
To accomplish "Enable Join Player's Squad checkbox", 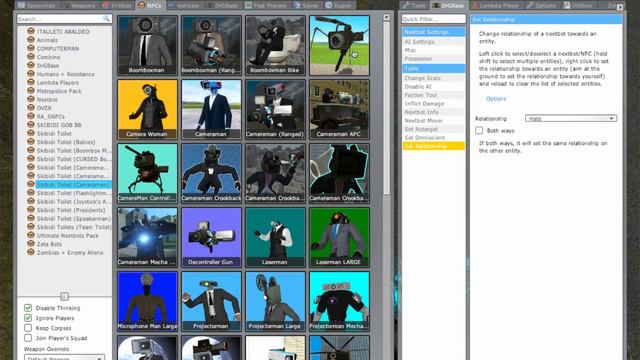I will [28, 338].
